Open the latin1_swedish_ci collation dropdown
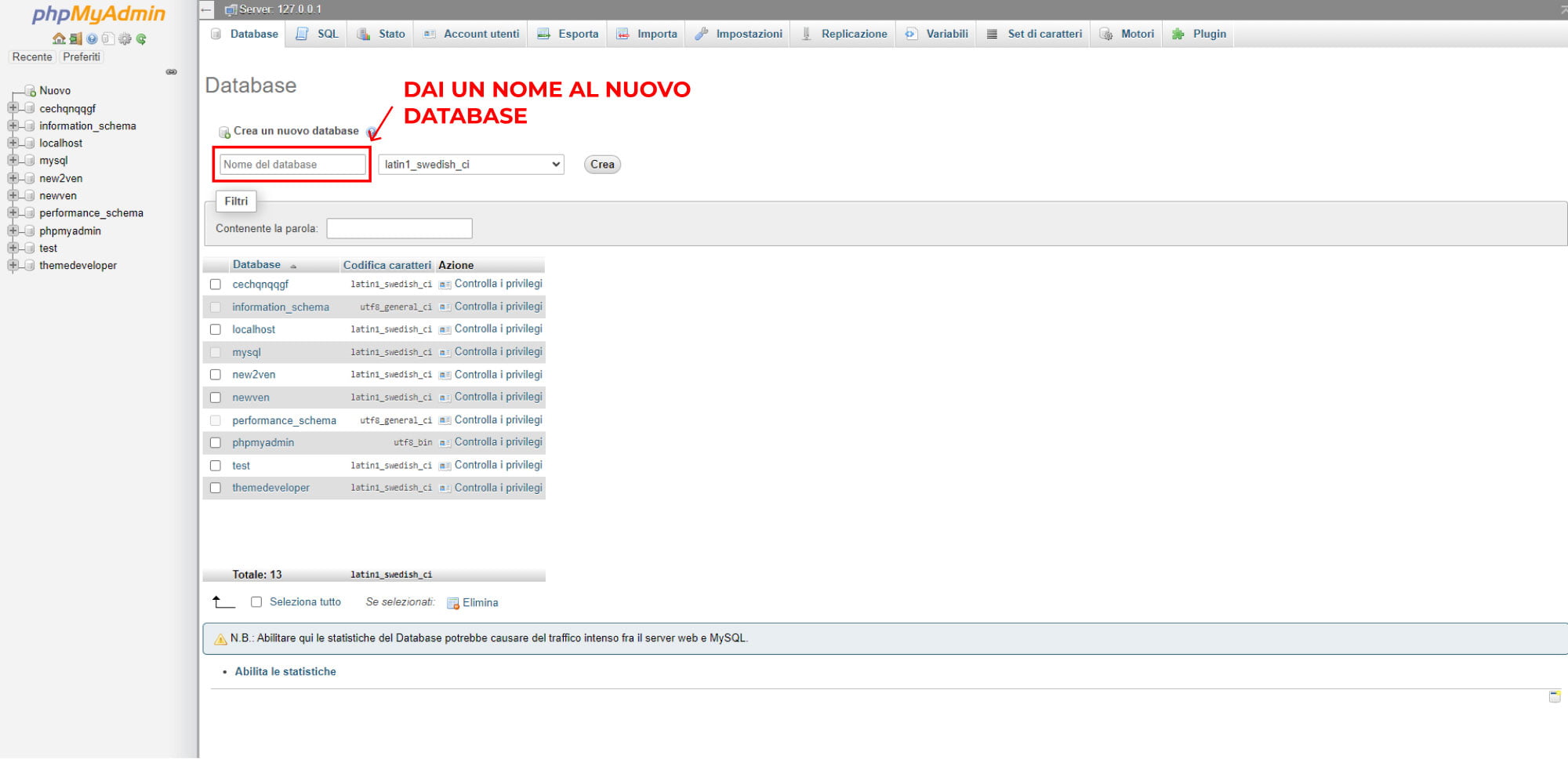1568x759 pixels. click(471, 165)
